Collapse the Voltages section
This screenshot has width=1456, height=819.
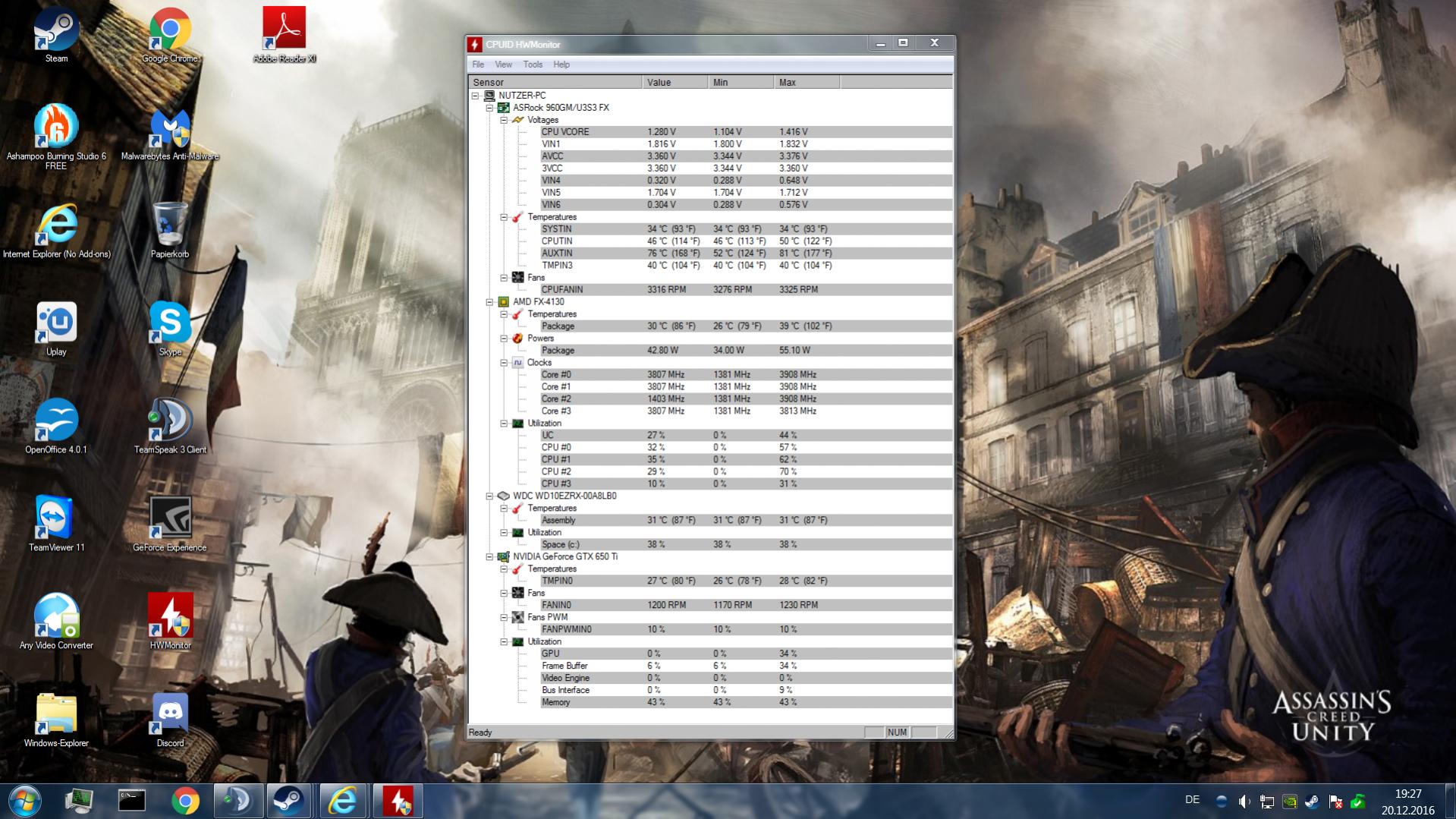click(x=503, y=120)
